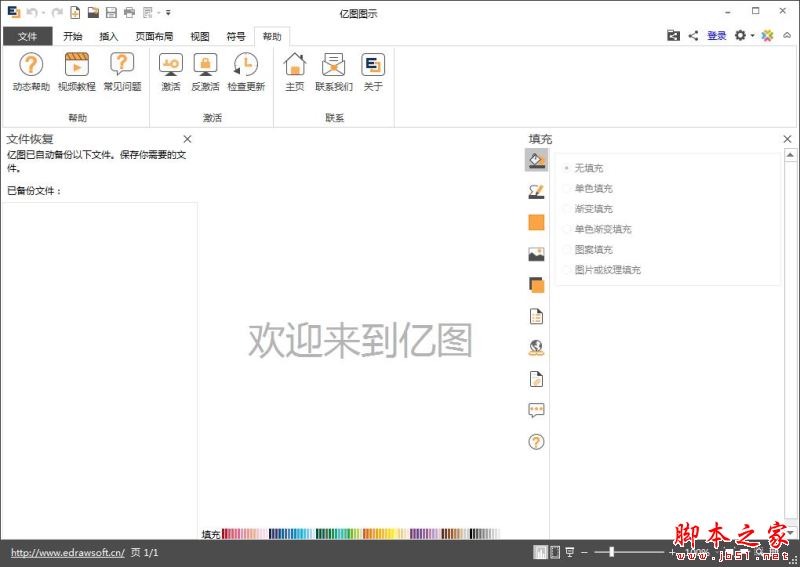The width and height of the screenshot is (800, 567).
Task: Click the Fill panel scrollbar up arrow
Action: pos(790,155)
